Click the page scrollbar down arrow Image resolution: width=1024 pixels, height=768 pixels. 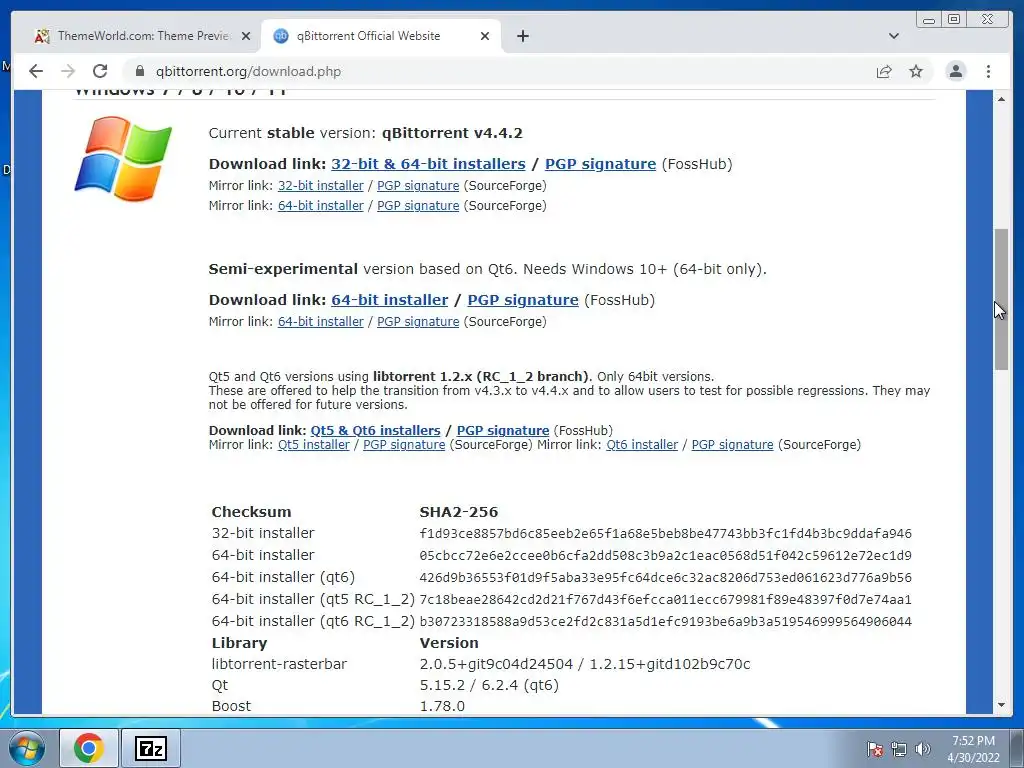(x=1001, y=705)
